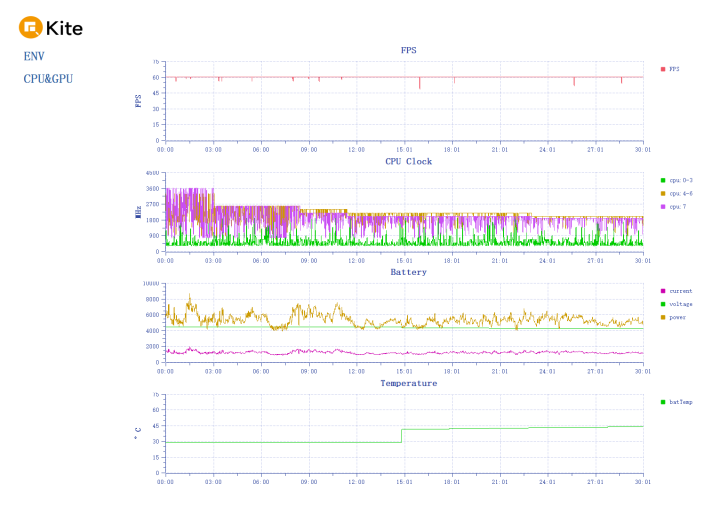Toggle the current series legend entry
The image size is (720, 524).
[x=676, y=291]
